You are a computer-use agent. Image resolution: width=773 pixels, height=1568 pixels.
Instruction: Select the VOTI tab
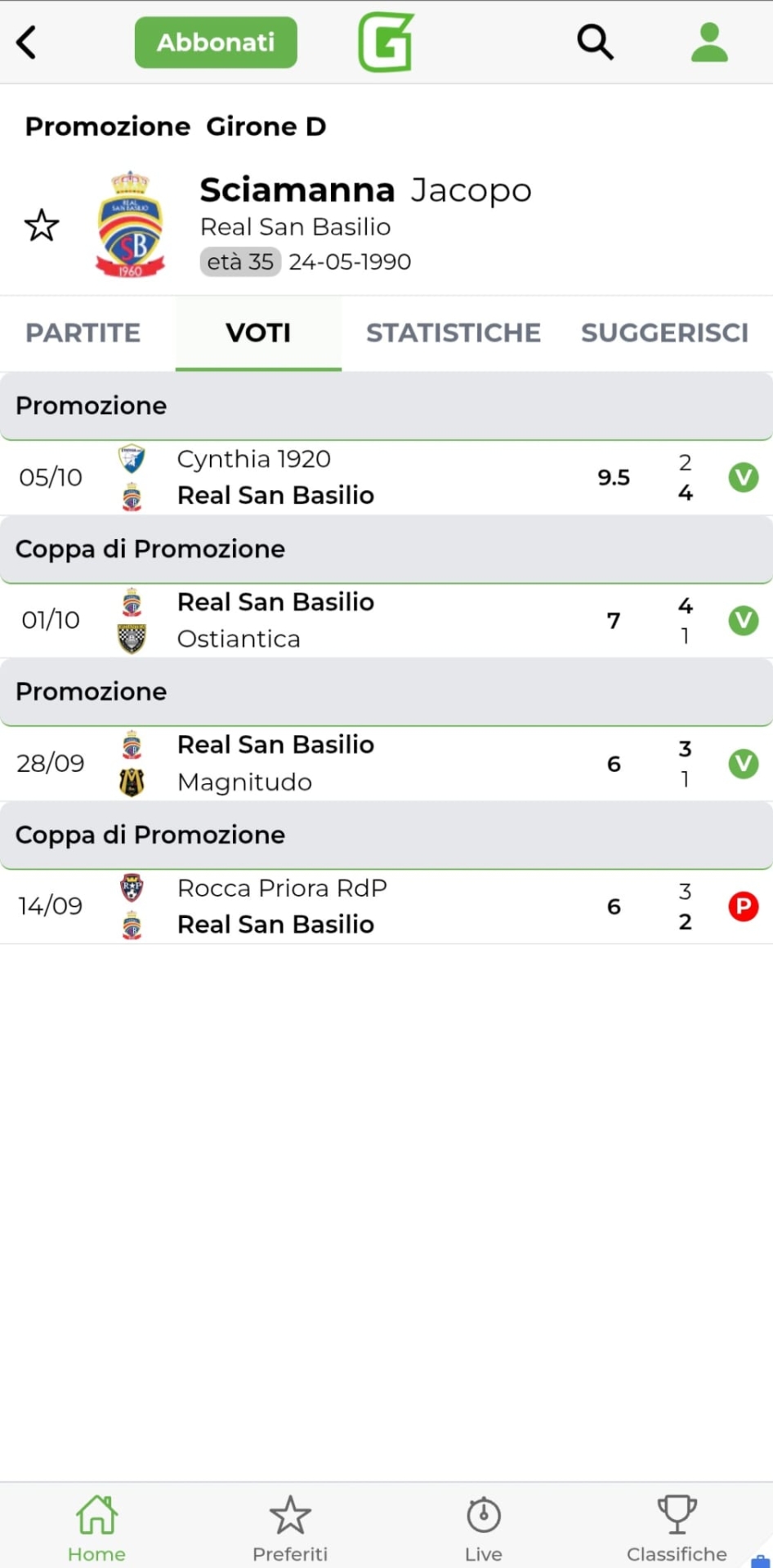(x=258, y=333)
